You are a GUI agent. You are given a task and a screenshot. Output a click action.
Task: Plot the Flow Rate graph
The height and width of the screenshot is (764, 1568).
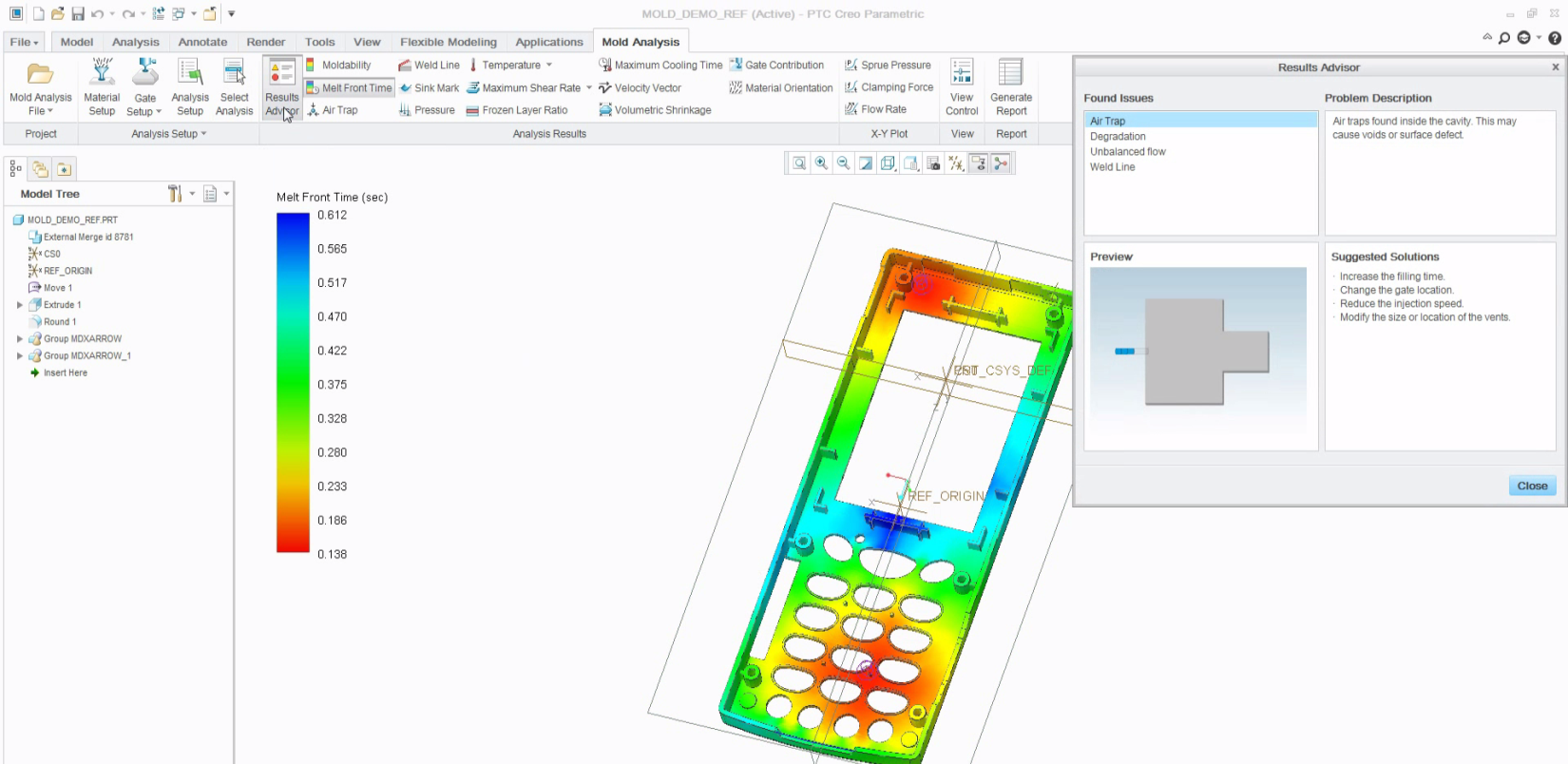[875, 109]
